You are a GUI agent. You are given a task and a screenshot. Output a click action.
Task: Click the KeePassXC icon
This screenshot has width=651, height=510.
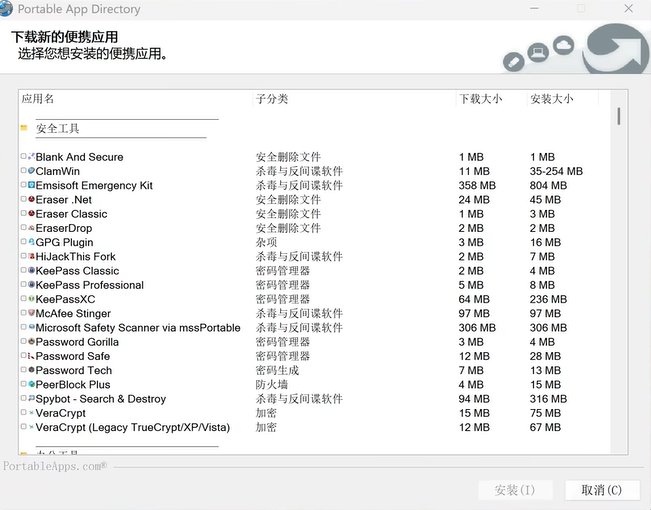coord(31,299)
